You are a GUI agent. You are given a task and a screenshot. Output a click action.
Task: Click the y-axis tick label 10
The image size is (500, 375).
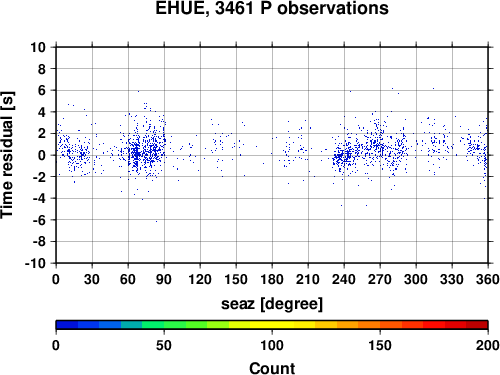click(38, 47)
